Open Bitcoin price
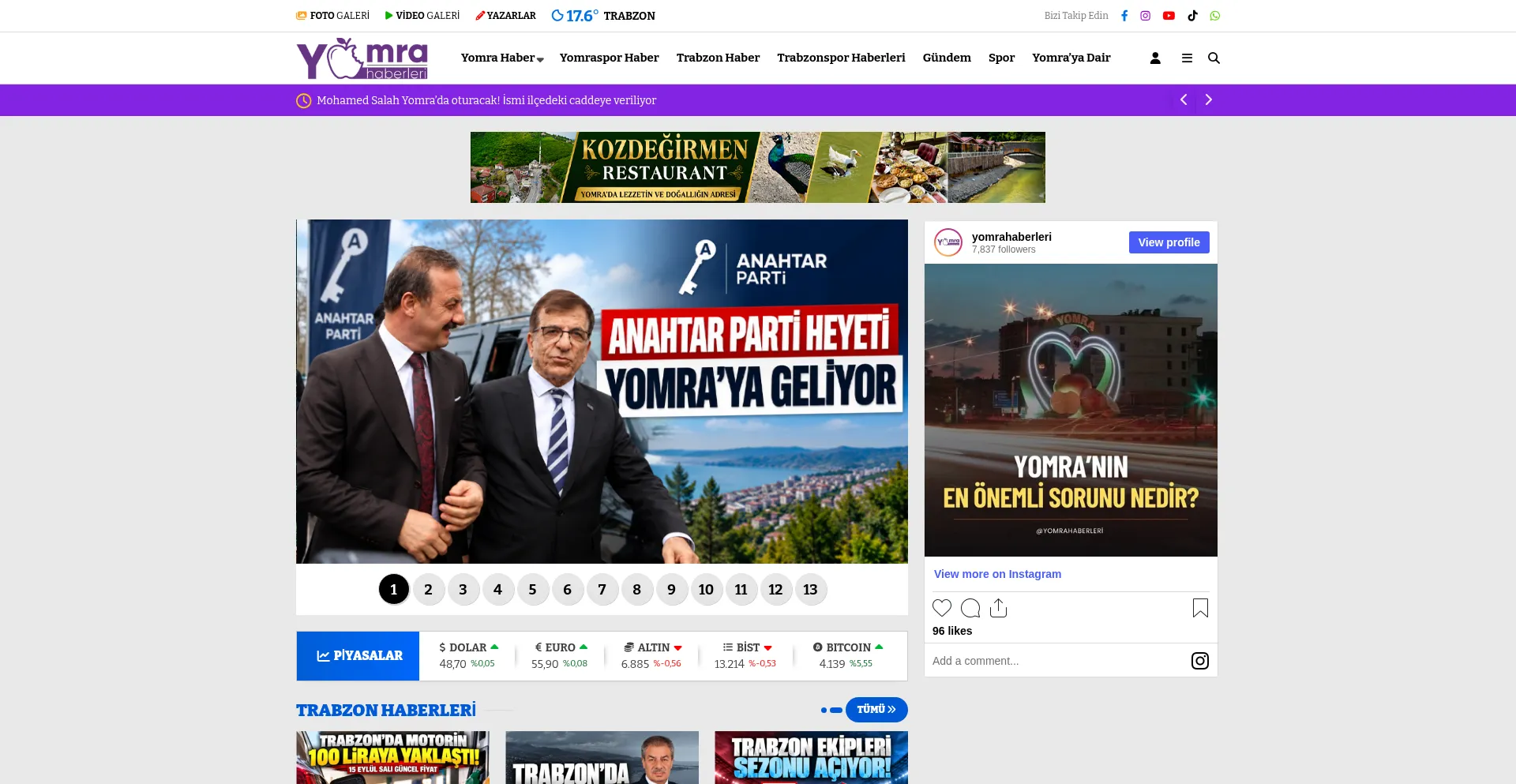This screenshot has height=784, width=1516. pos(848,655)
